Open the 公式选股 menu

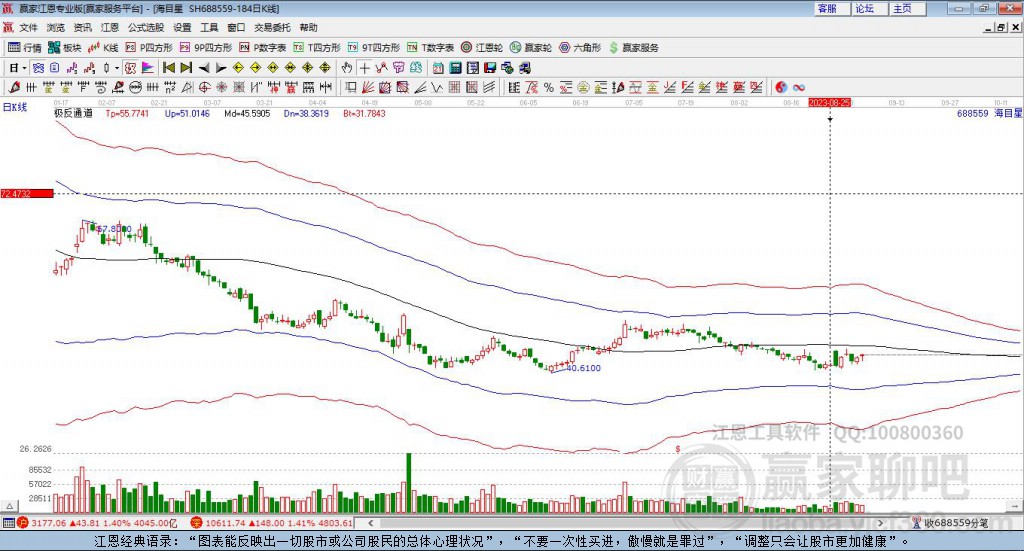(145, 27)
